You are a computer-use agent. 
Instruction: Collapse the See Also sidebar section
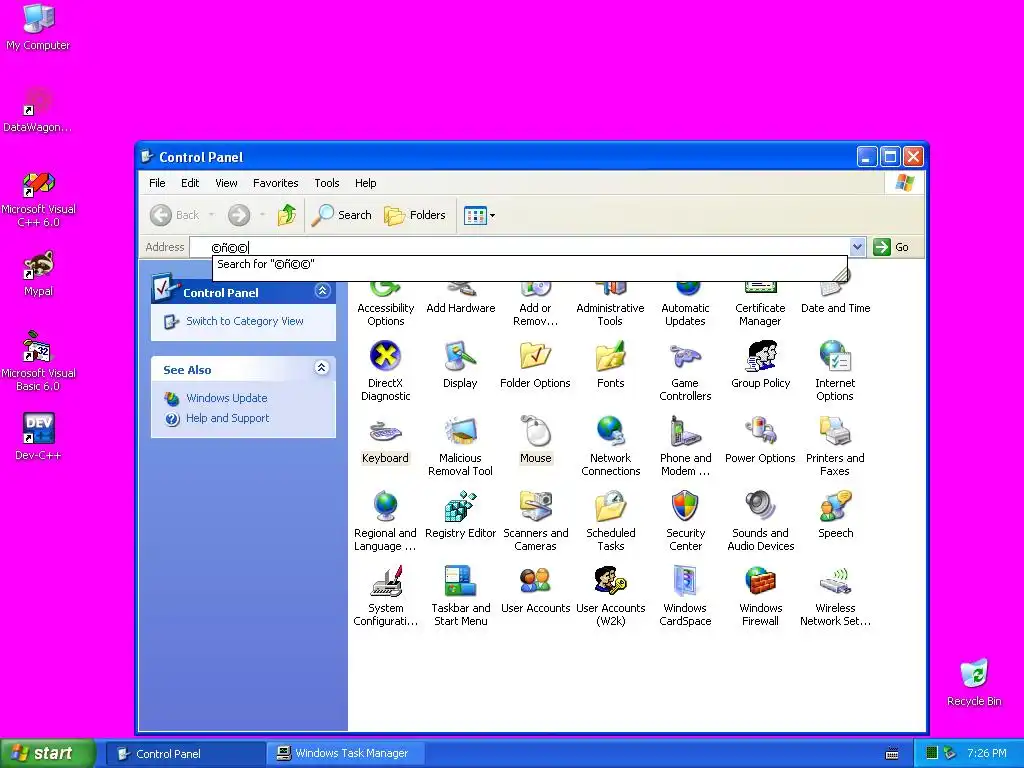click(321, 368)
